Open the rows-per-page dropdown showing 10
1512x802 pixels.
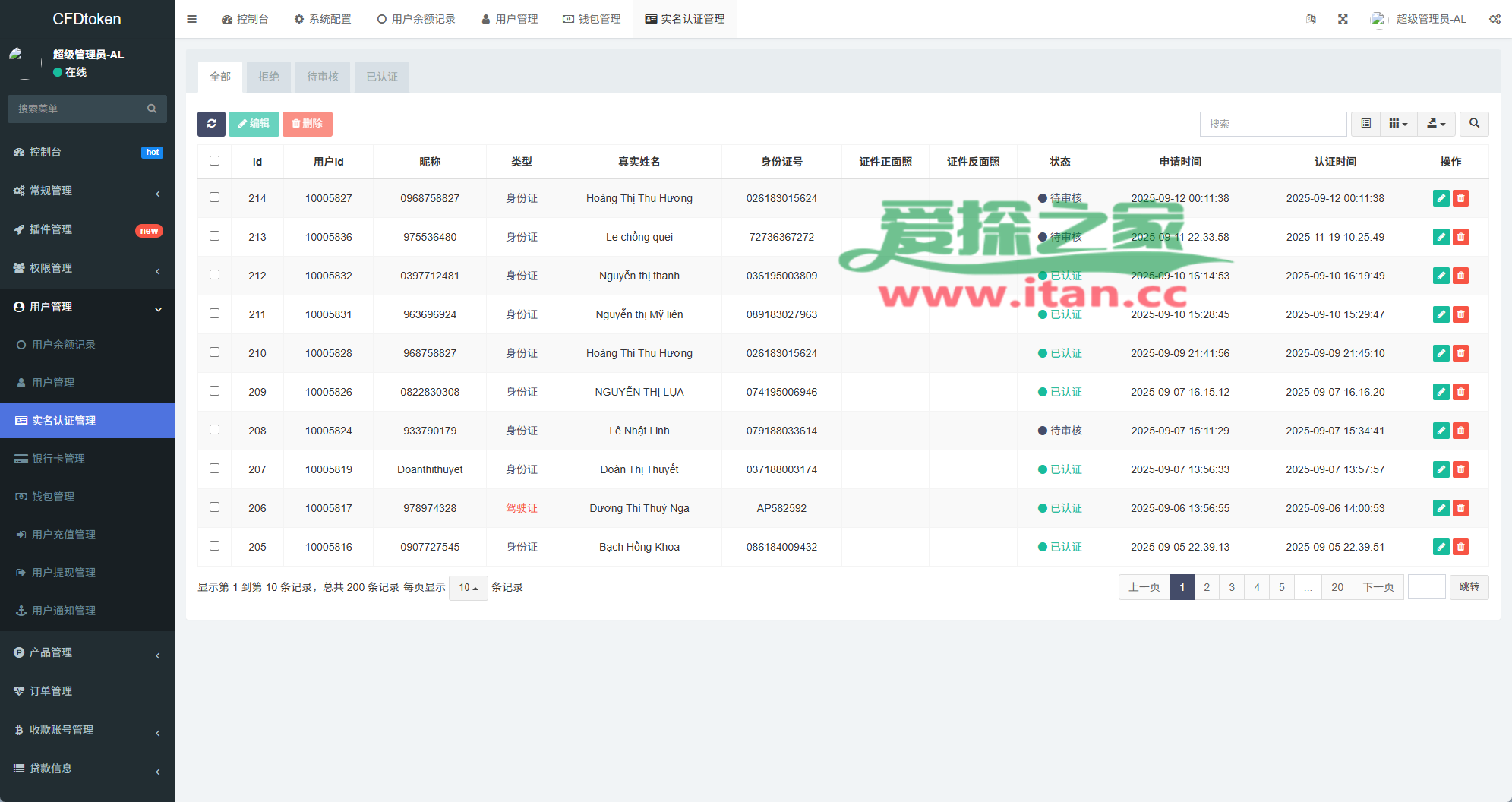click(x=468, y=588)
